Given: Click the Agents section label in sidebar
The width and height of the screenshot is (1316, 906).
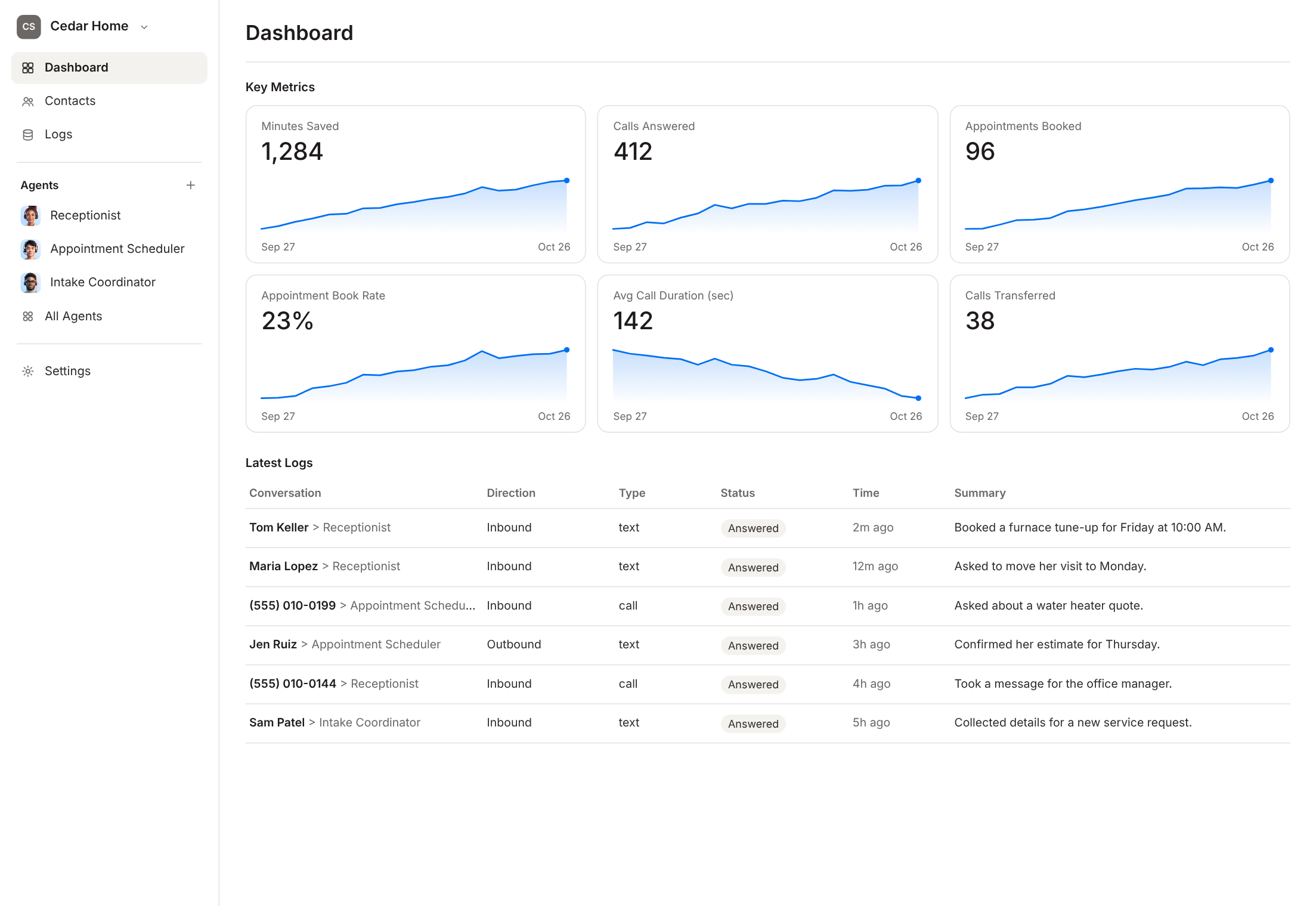Looking at the screenshot, I should coord(39,185).
